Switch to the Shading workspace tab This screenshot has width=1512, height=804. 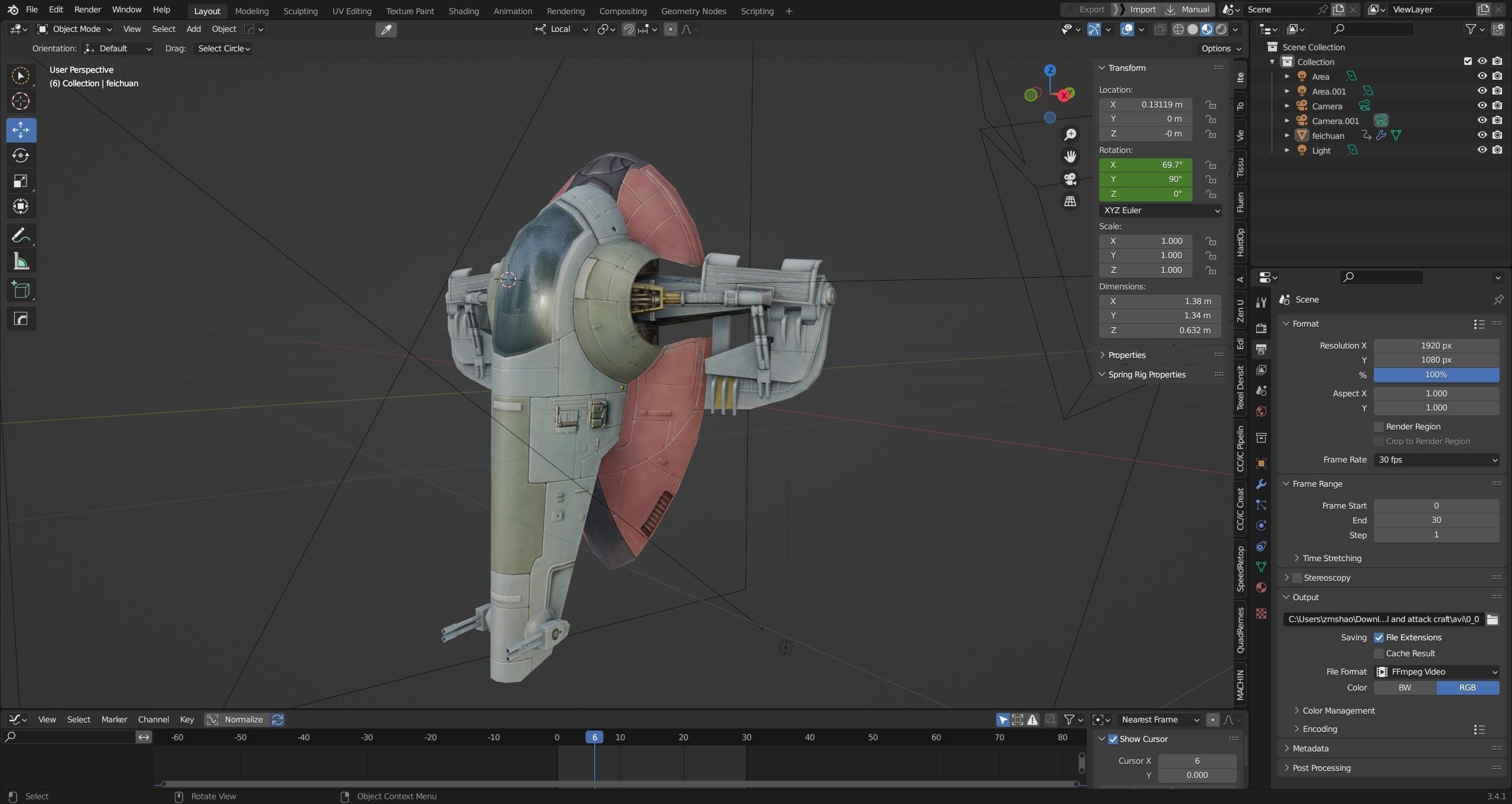464,11
